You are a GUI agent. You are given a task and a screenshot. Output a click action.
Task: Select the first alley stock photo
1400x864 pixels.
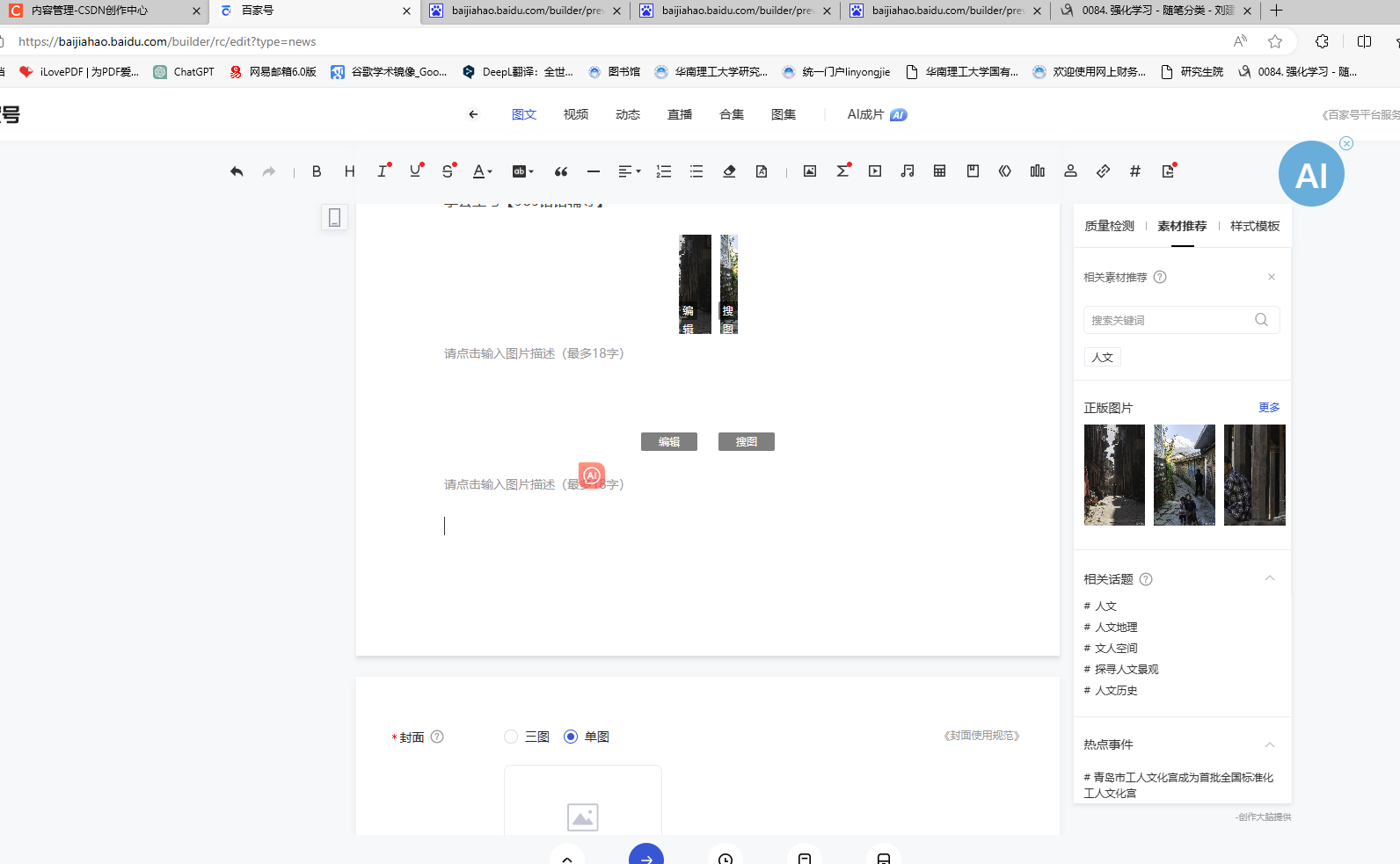click(1114, 475)
